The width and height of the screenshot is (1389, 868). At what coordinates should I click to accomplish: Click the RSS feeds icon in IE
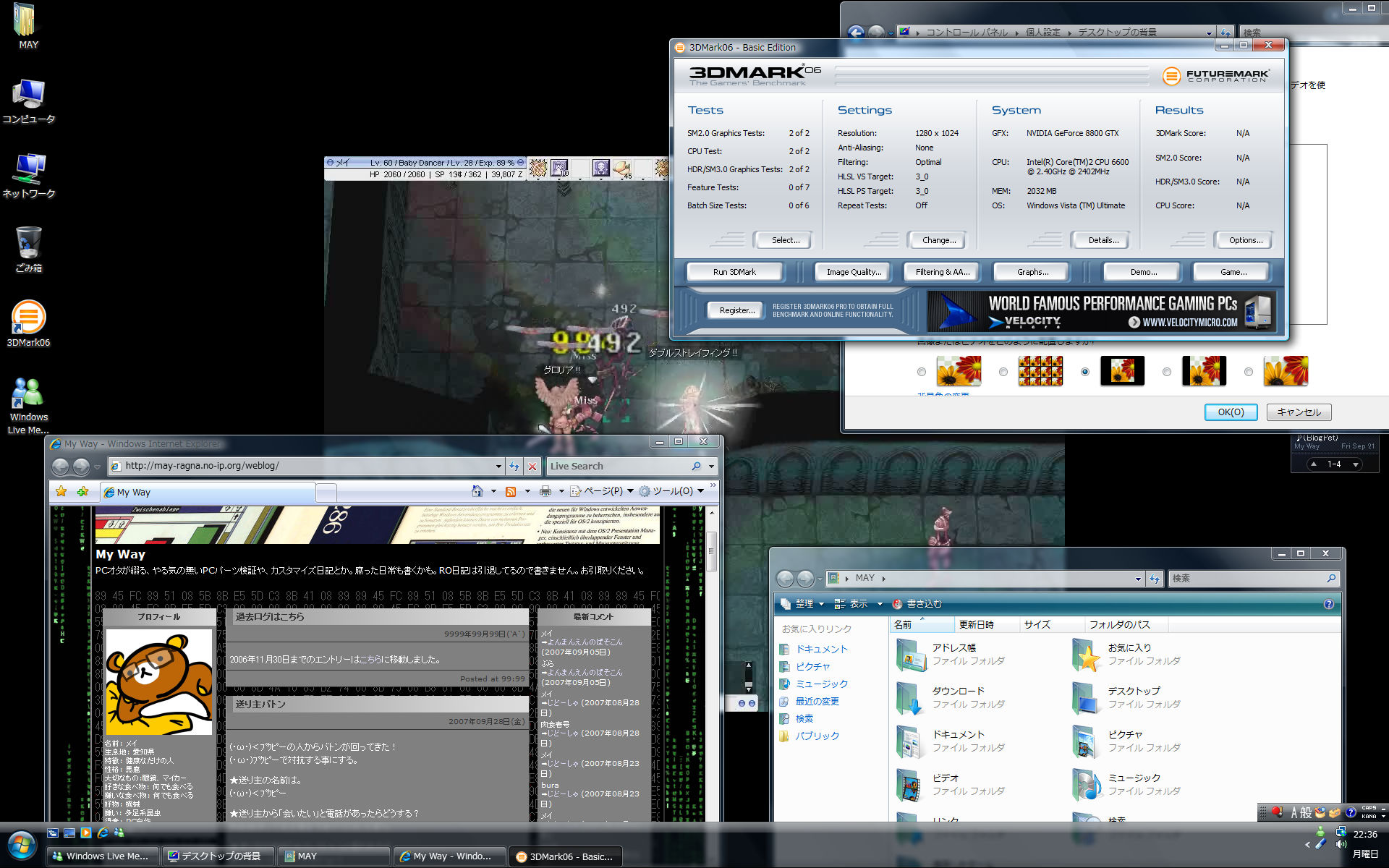click(511, 491)
